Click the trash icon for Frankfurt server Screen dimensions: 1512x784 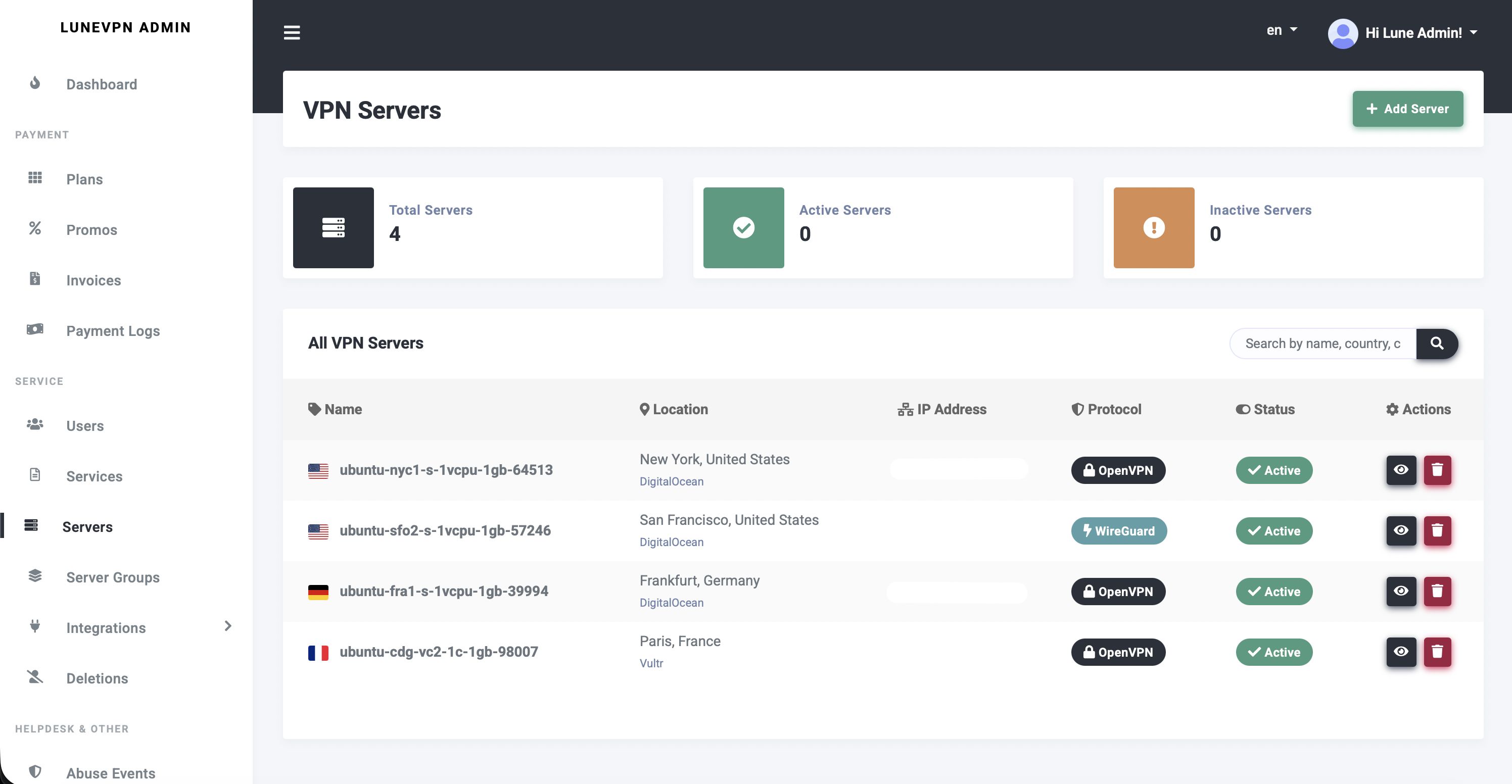pyautogui.click(x=1437, y=591)
